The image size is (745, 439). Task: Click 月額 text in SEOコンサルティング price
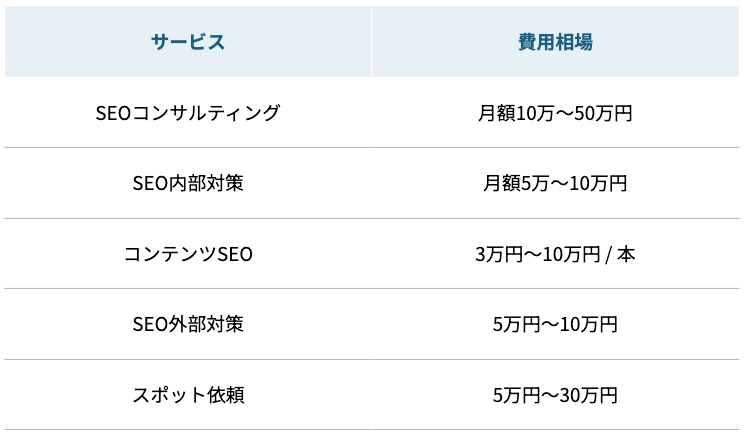pyautogui.click(x=498, y=113)
